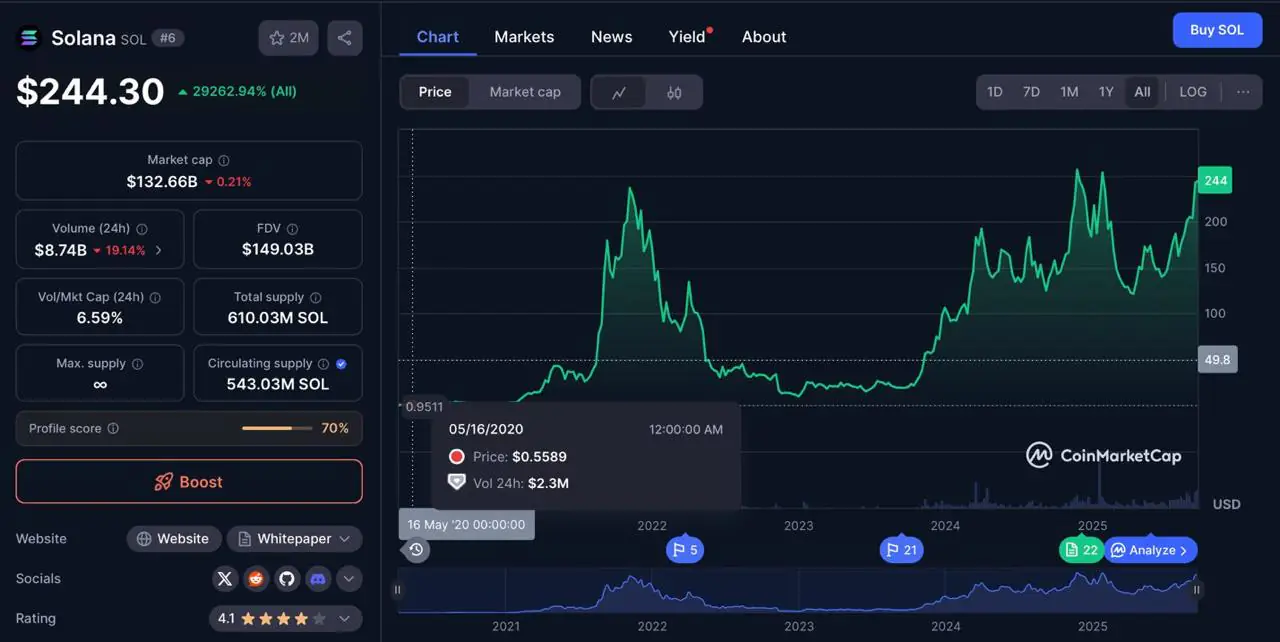
Task: Set chart range to All
Action: click(x=1142, y=92)
